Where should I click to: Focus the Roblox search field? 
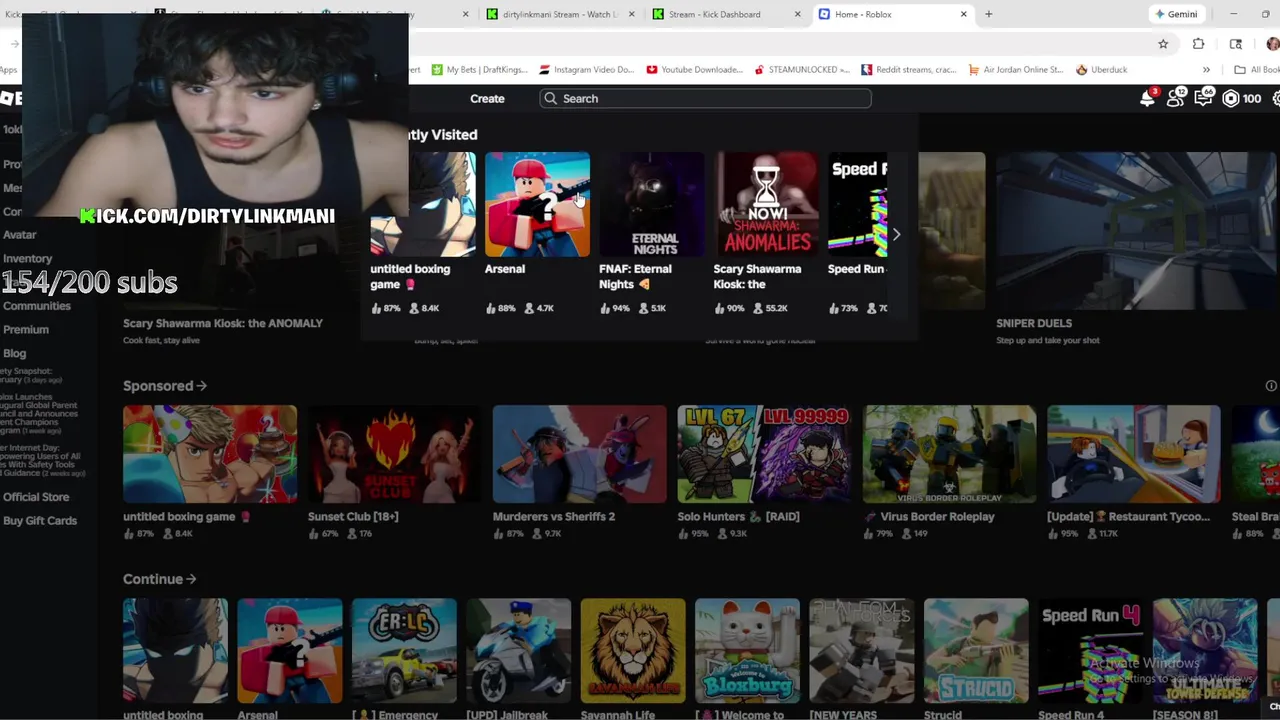(705, 98)
